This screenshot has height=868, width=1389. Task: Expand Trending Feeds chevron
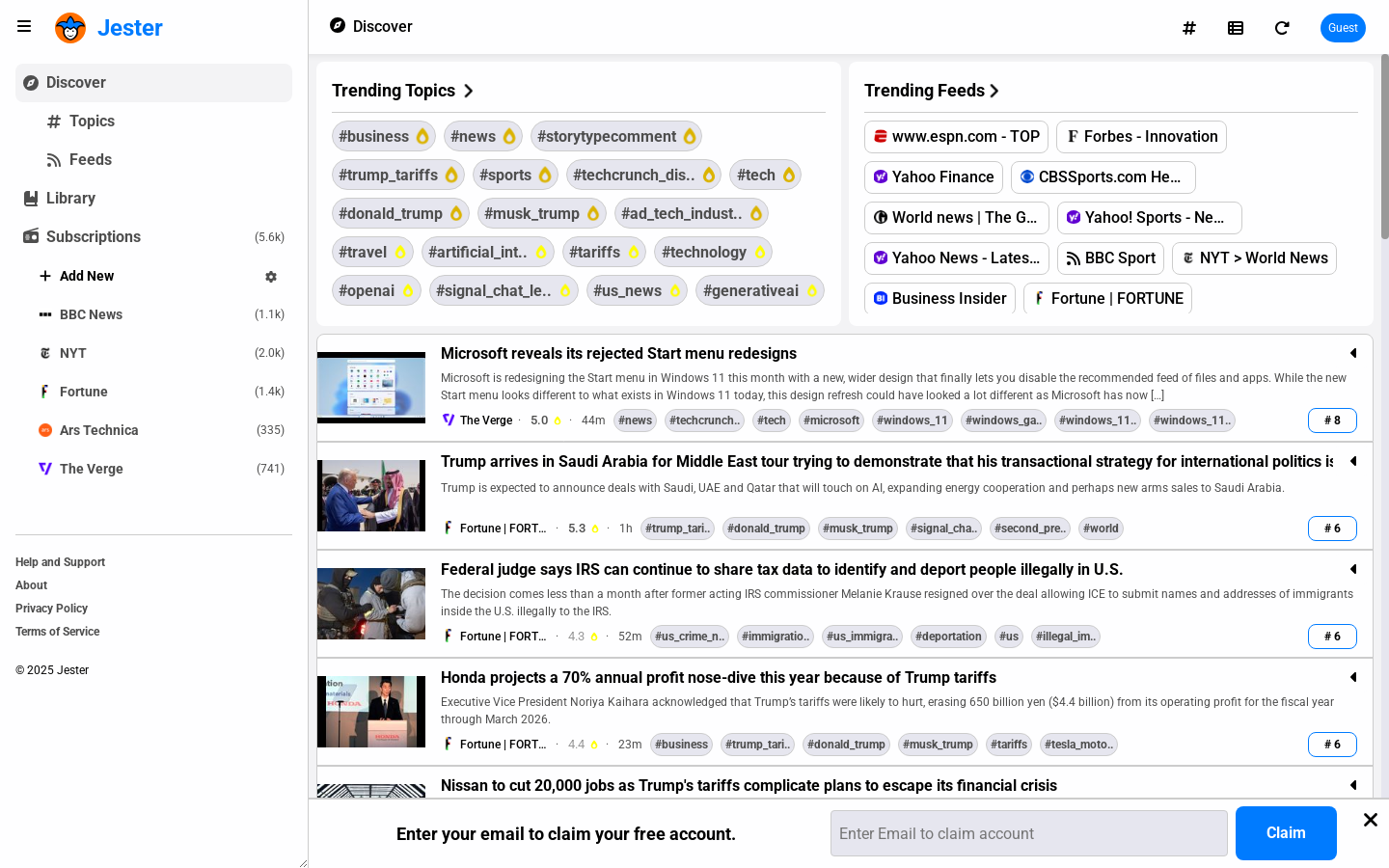tap(994, 91)
